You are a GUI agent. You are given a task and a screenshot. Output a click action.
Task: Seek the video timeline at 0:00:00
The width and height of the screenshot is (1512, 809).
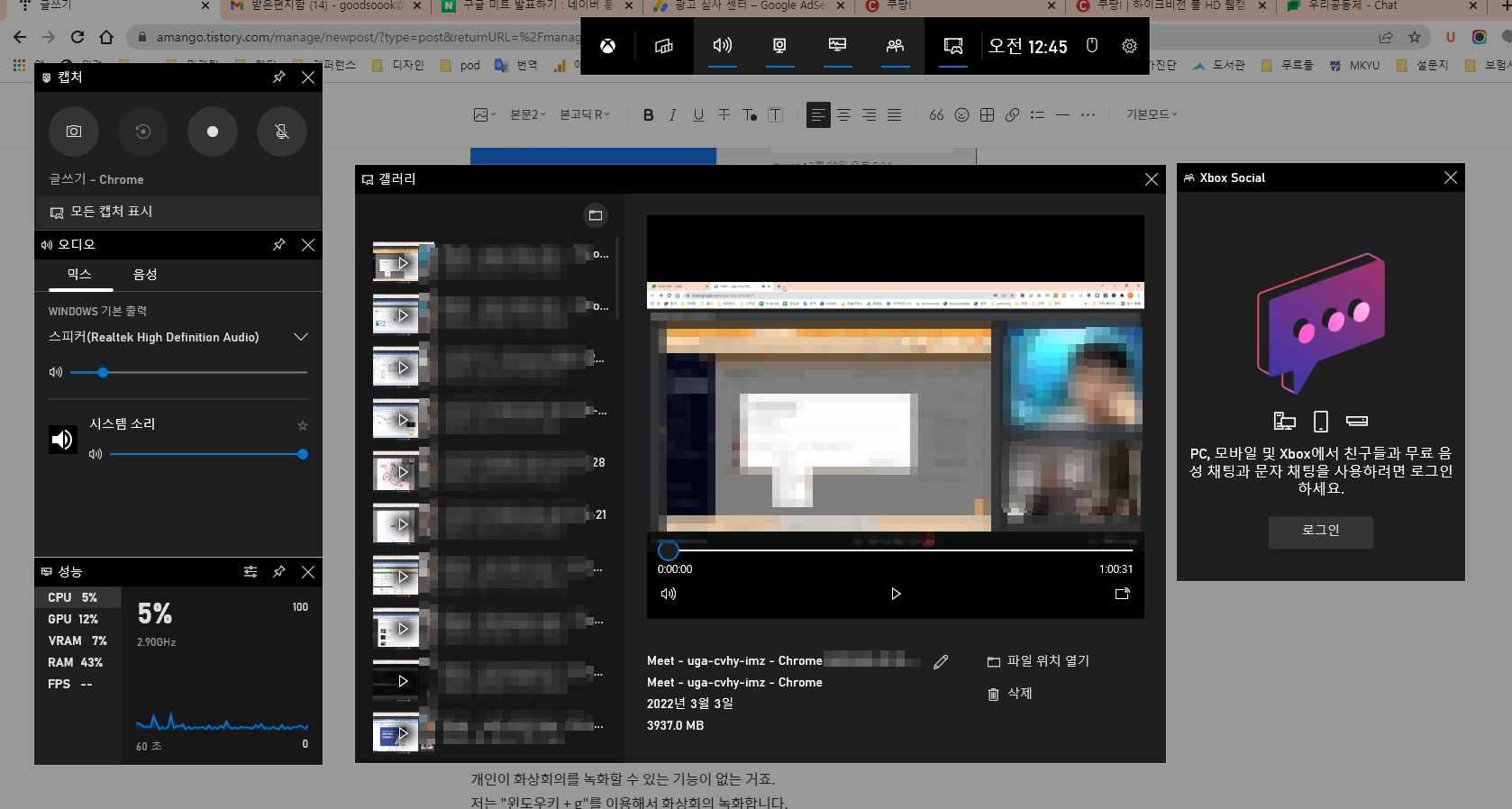(668, 550)
